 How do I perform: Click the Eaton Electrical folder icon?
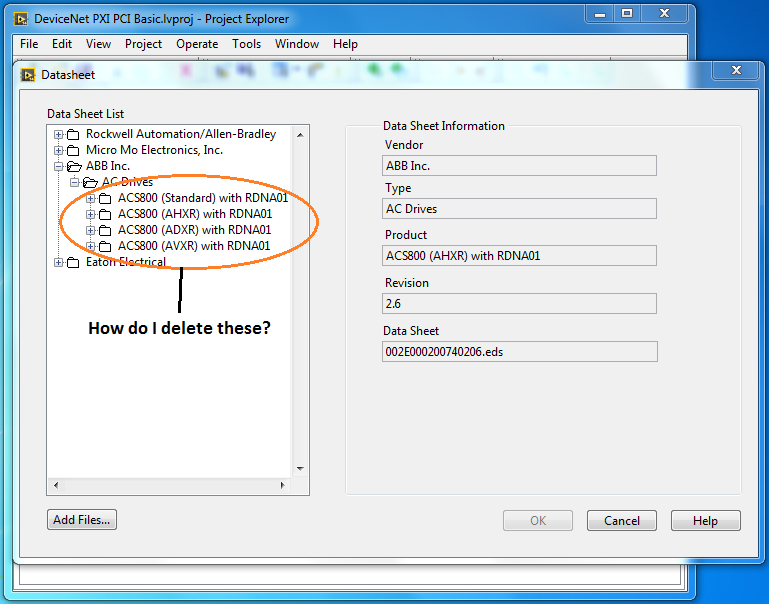click(x=73, y=262)
